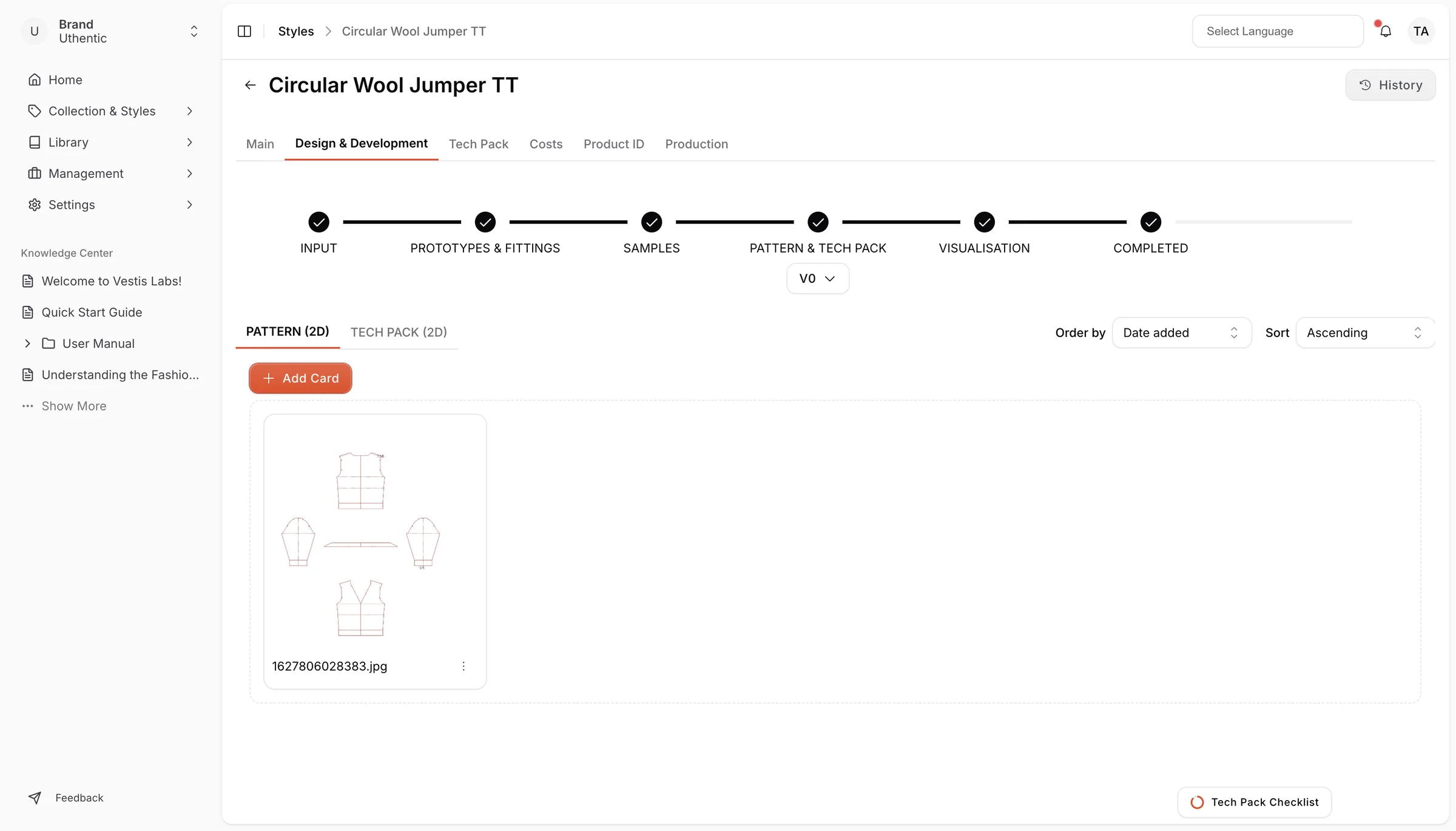1456x831 pixels.
Task: Expand the Library menu
Action: [x=110, y=142]
